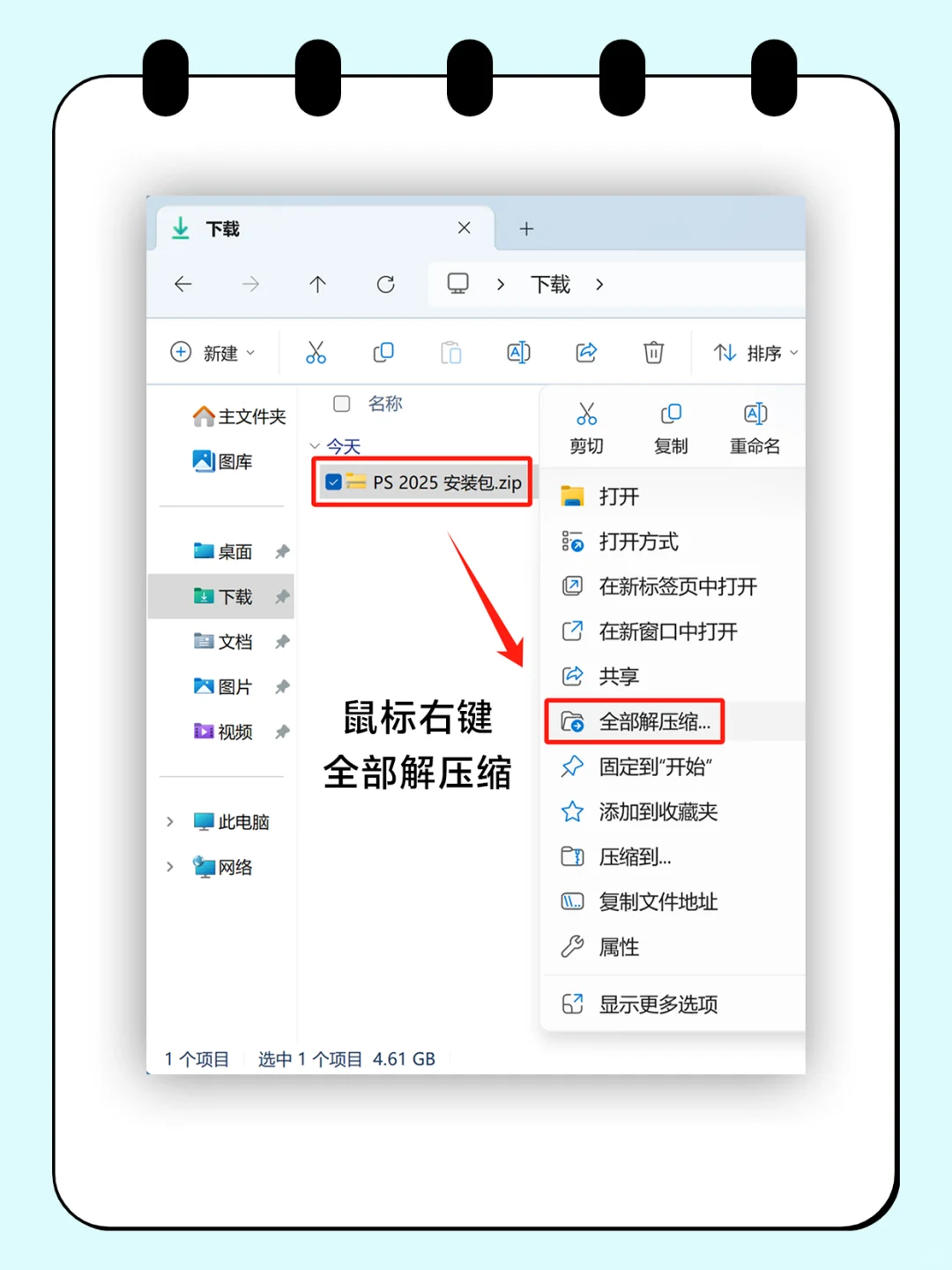This screenshot has width=952, height=1270.
Task: Click 下载 in the address bar
Action: coord(551,284)
